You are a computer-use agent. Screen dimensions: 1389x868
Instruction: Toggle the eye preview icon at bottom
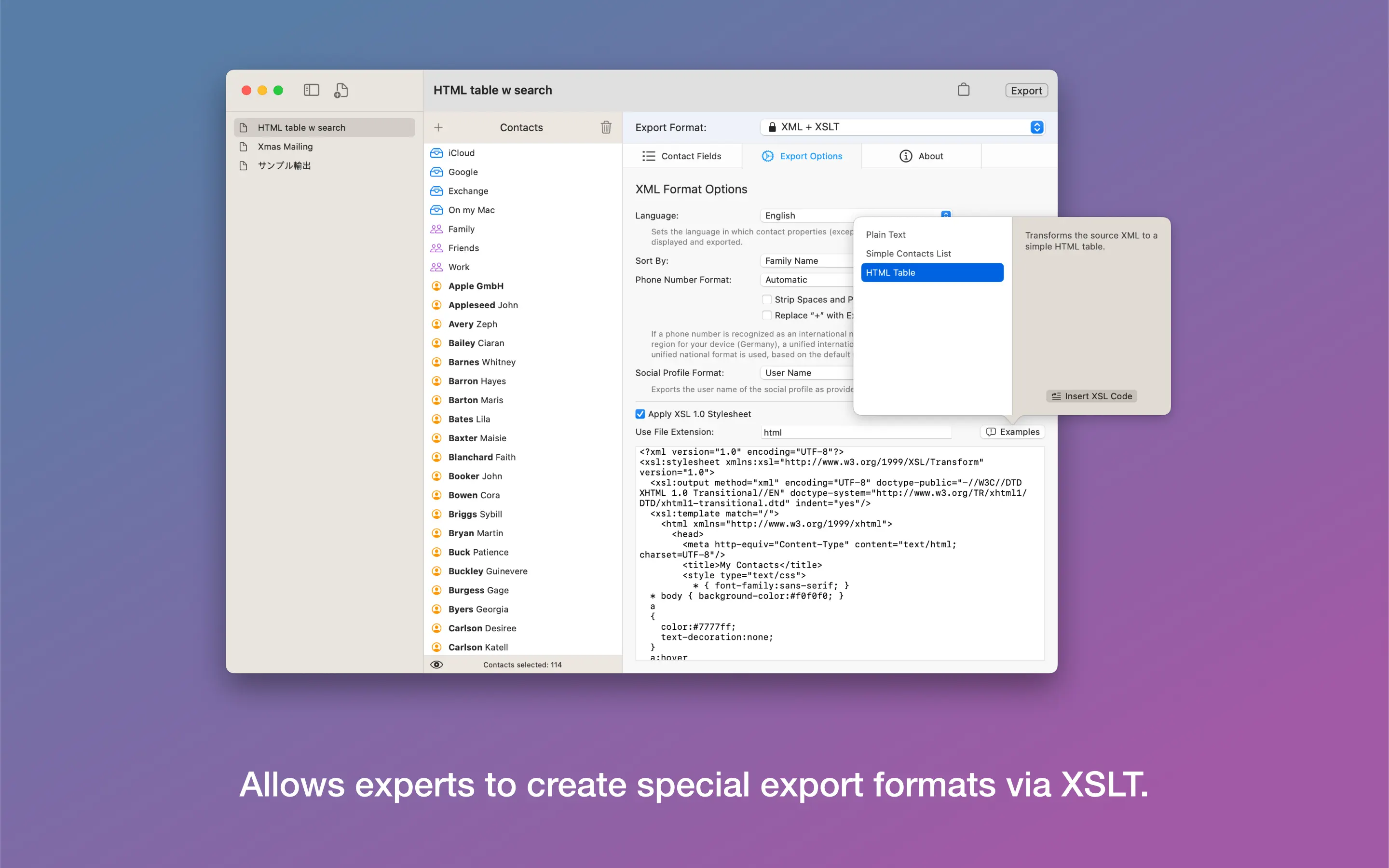coord(436,665)
